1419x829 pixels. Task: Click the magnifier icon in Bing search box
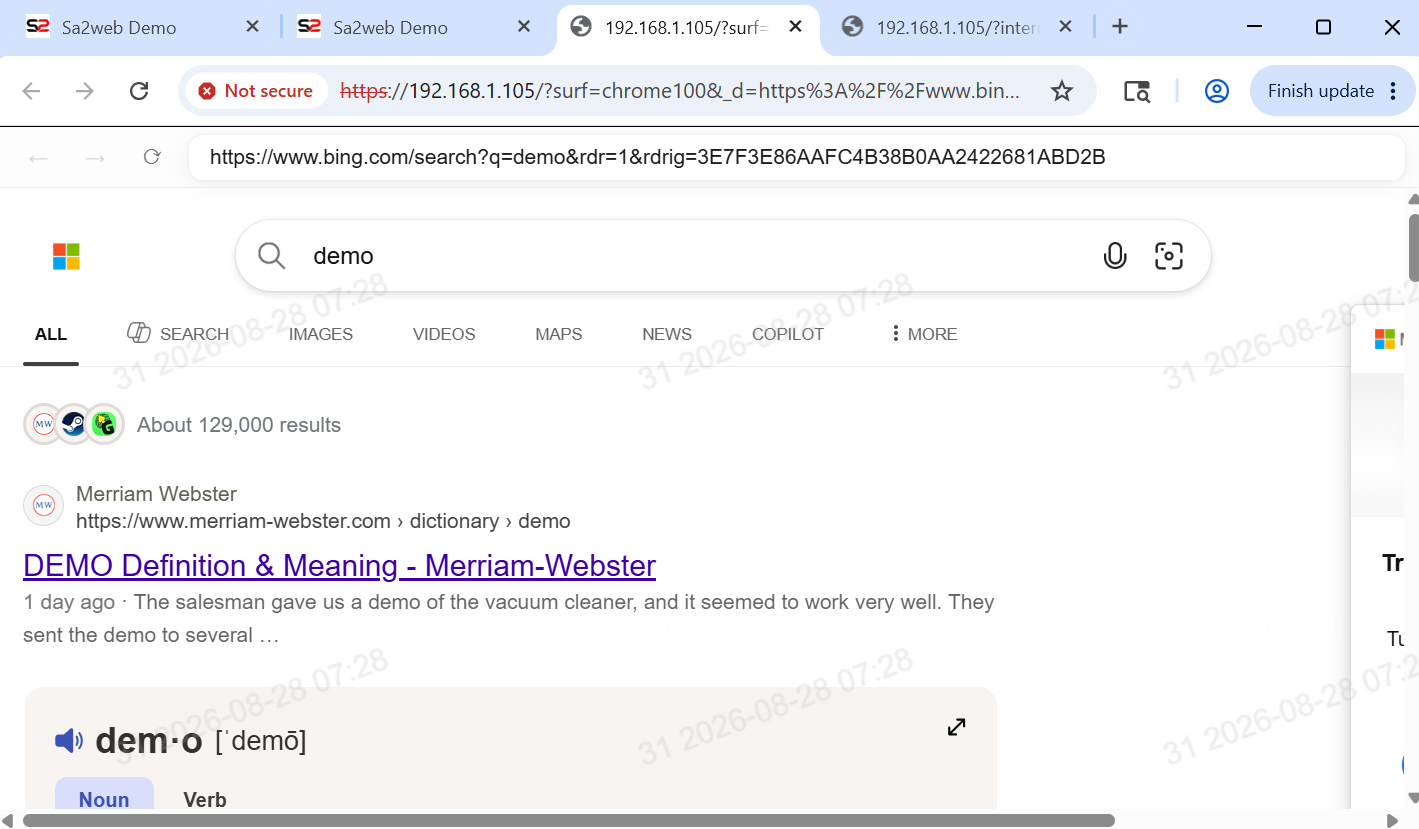pos(272,256)
